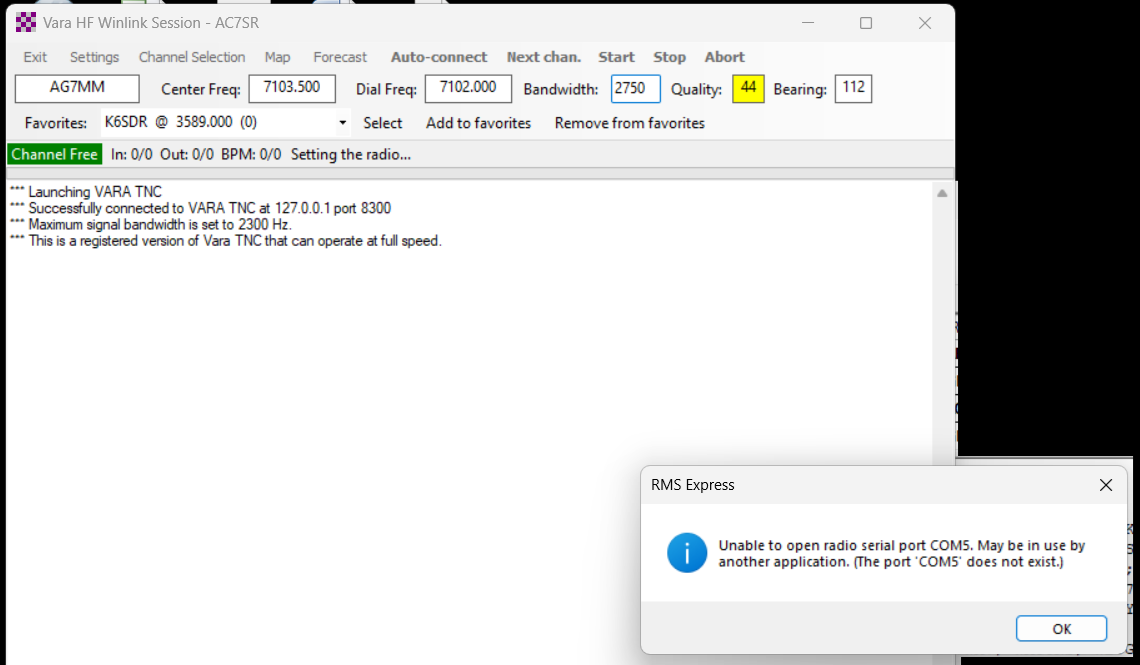Click the yellow Quality value 44
Viewport: 1140px width, 665px height.
point(748,89)
